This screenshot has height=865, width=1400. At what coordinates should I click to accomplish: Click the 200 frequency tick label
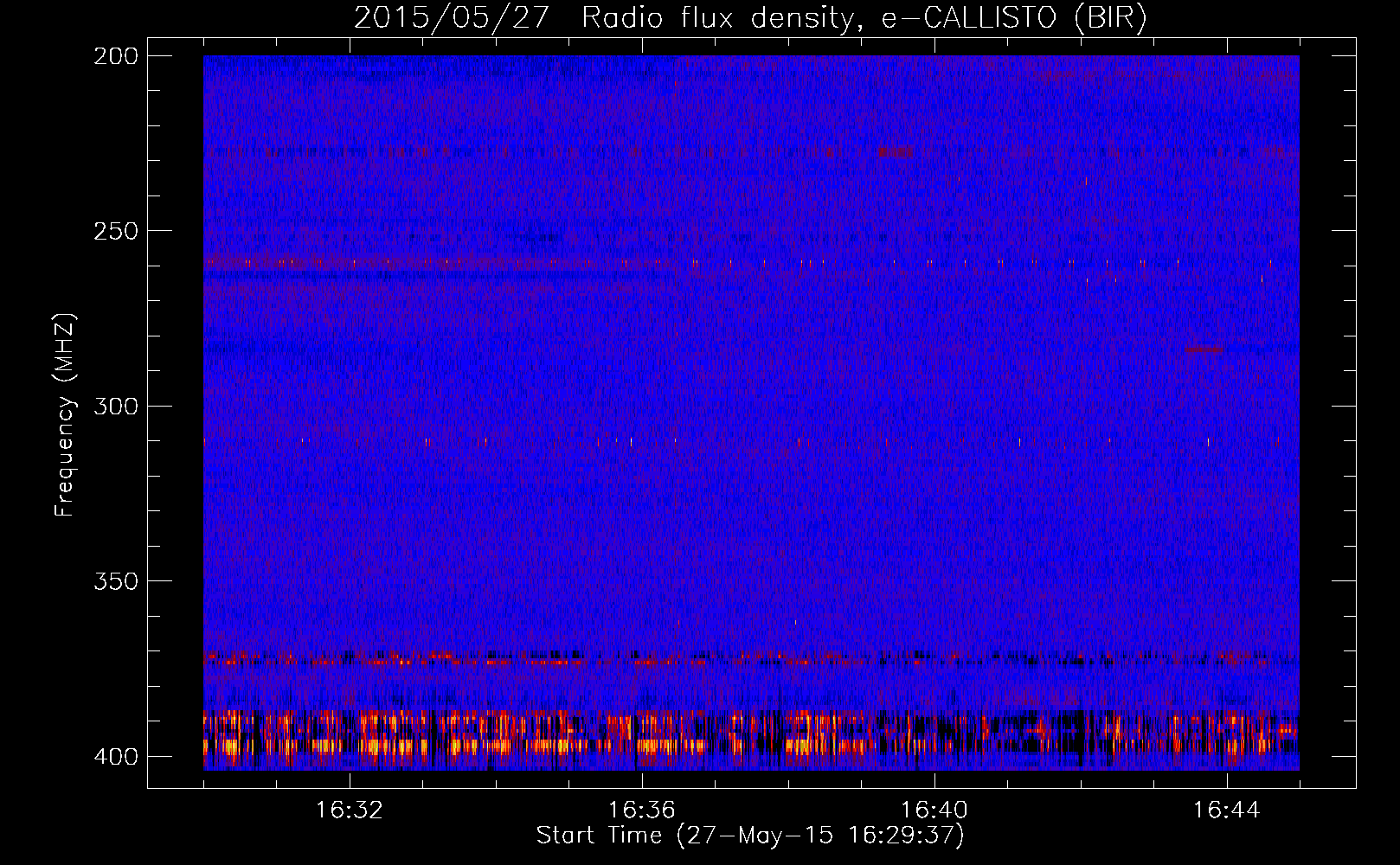[x=116, y=56]
